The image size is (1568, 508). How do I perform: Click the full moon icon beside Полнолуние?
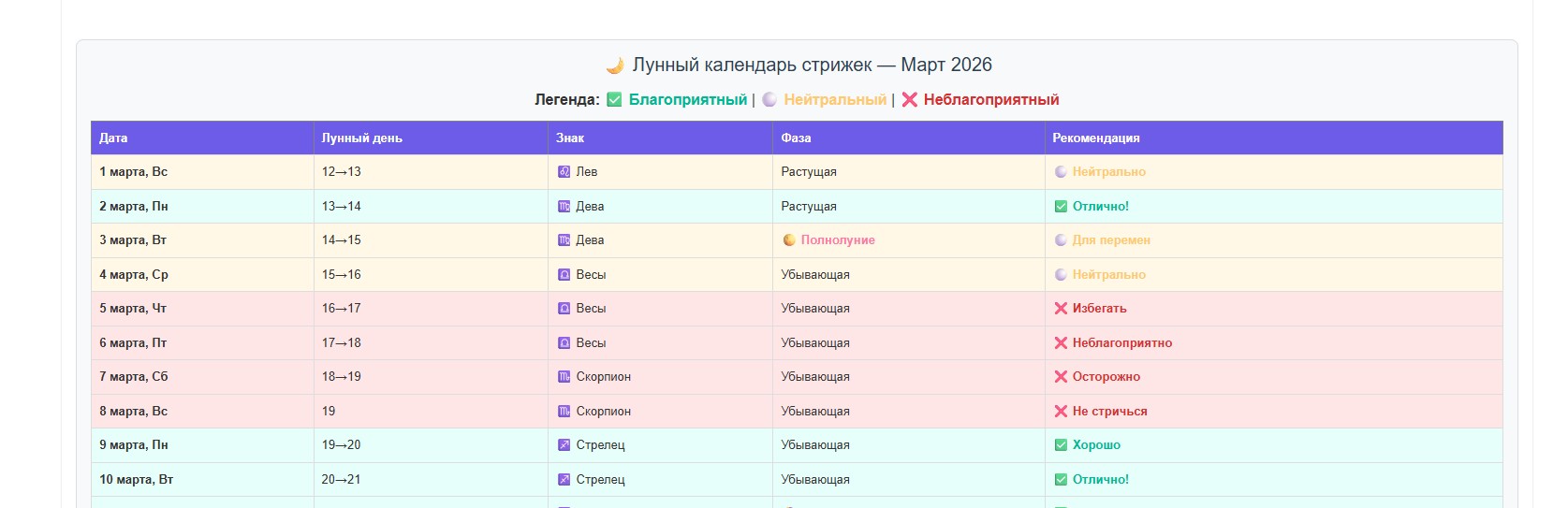(789, 240)
